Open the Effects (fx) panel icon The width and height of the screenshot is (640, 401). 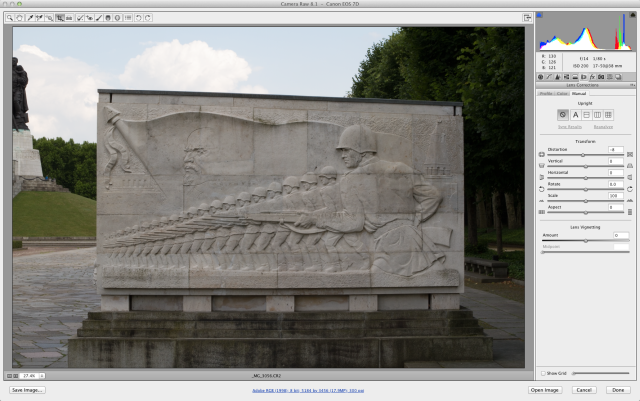pos(592,77)
